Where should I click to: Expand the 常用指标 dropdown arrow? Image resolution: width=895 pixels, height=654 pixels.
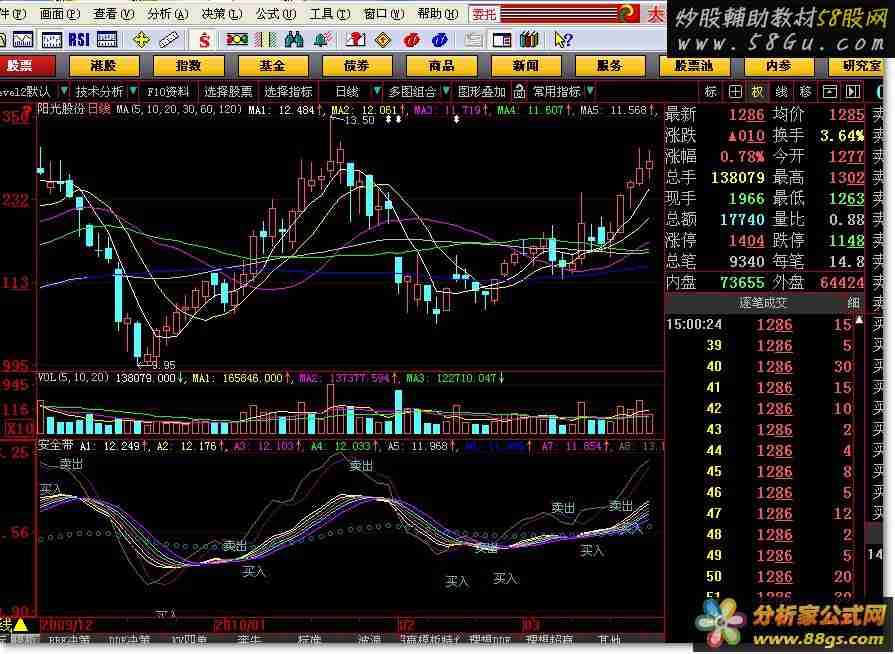tap(590, 91)
